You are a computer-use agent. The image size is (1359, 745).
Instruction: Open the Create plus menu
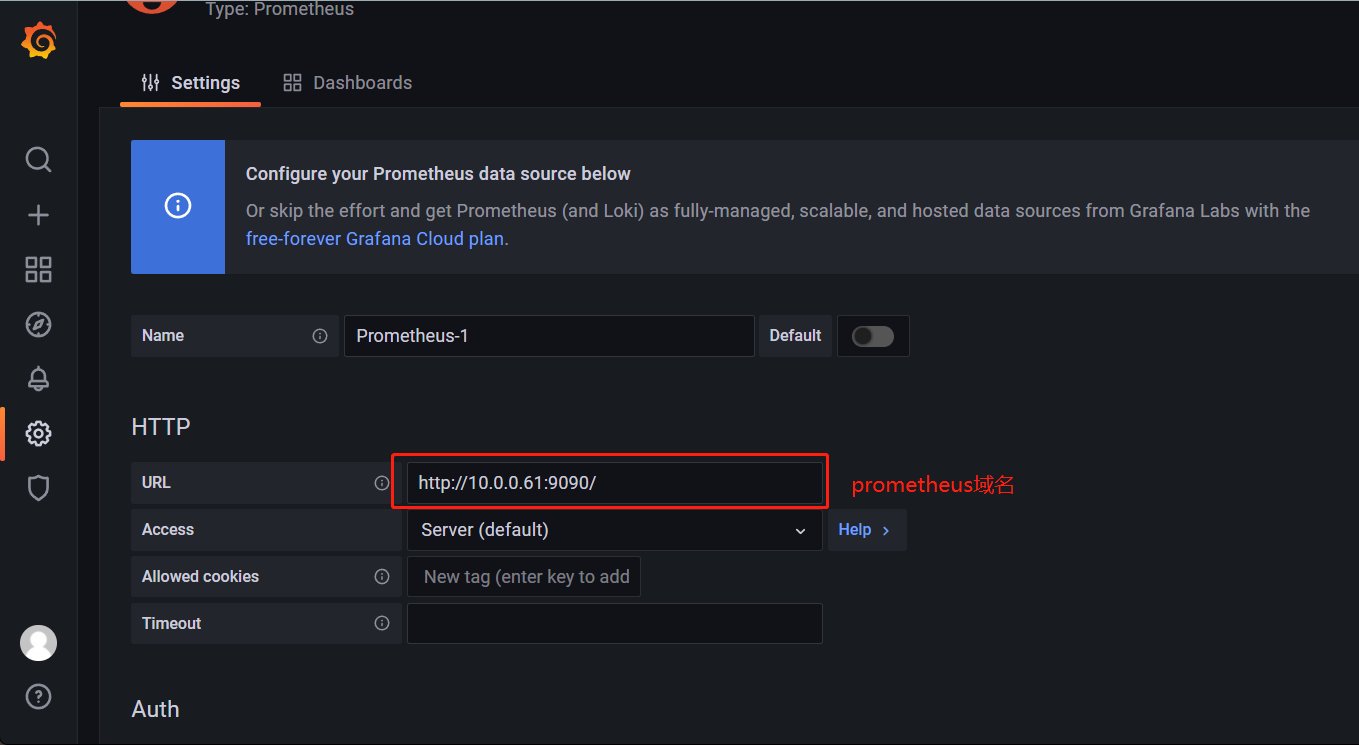38,215
